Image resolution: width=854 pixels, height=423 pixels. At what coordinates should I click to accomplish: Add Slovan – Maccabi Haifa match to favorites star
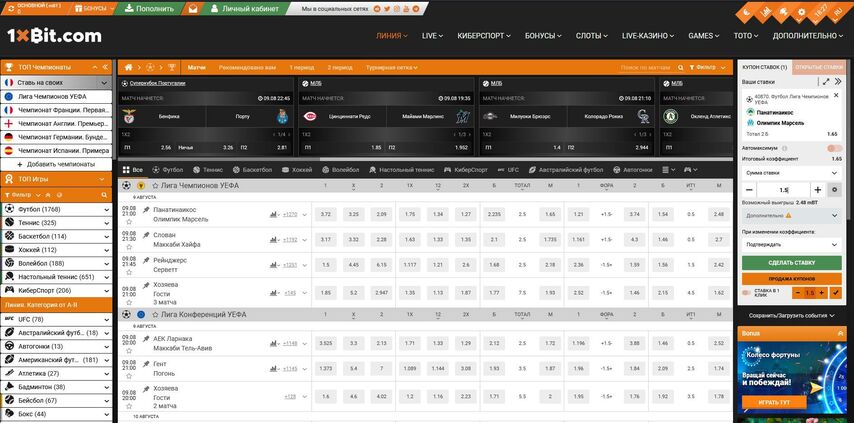pyautogui.click(x=129, y=247)
